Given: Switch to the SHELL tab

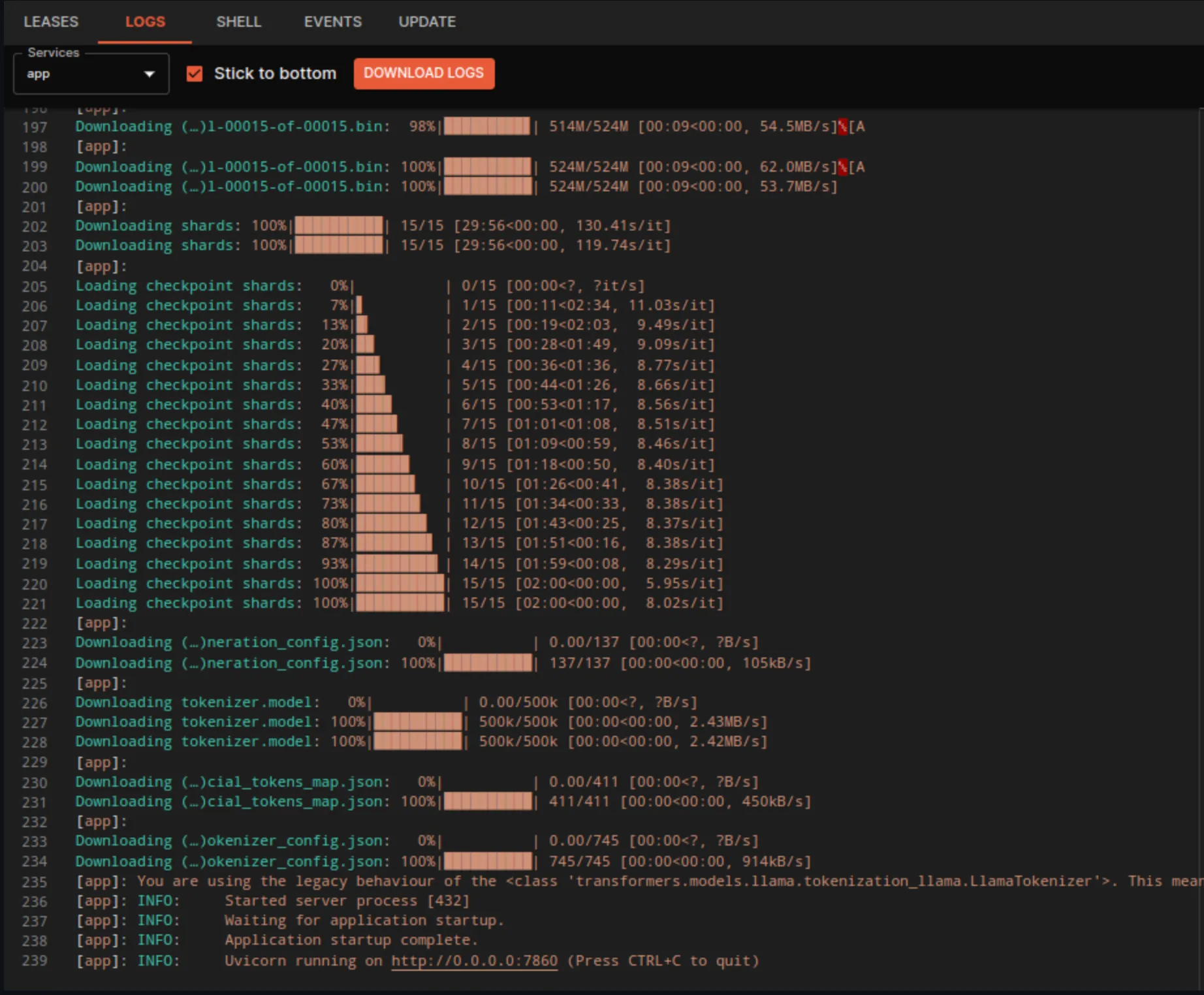Looking at the screenshot, I should [238, 22].
